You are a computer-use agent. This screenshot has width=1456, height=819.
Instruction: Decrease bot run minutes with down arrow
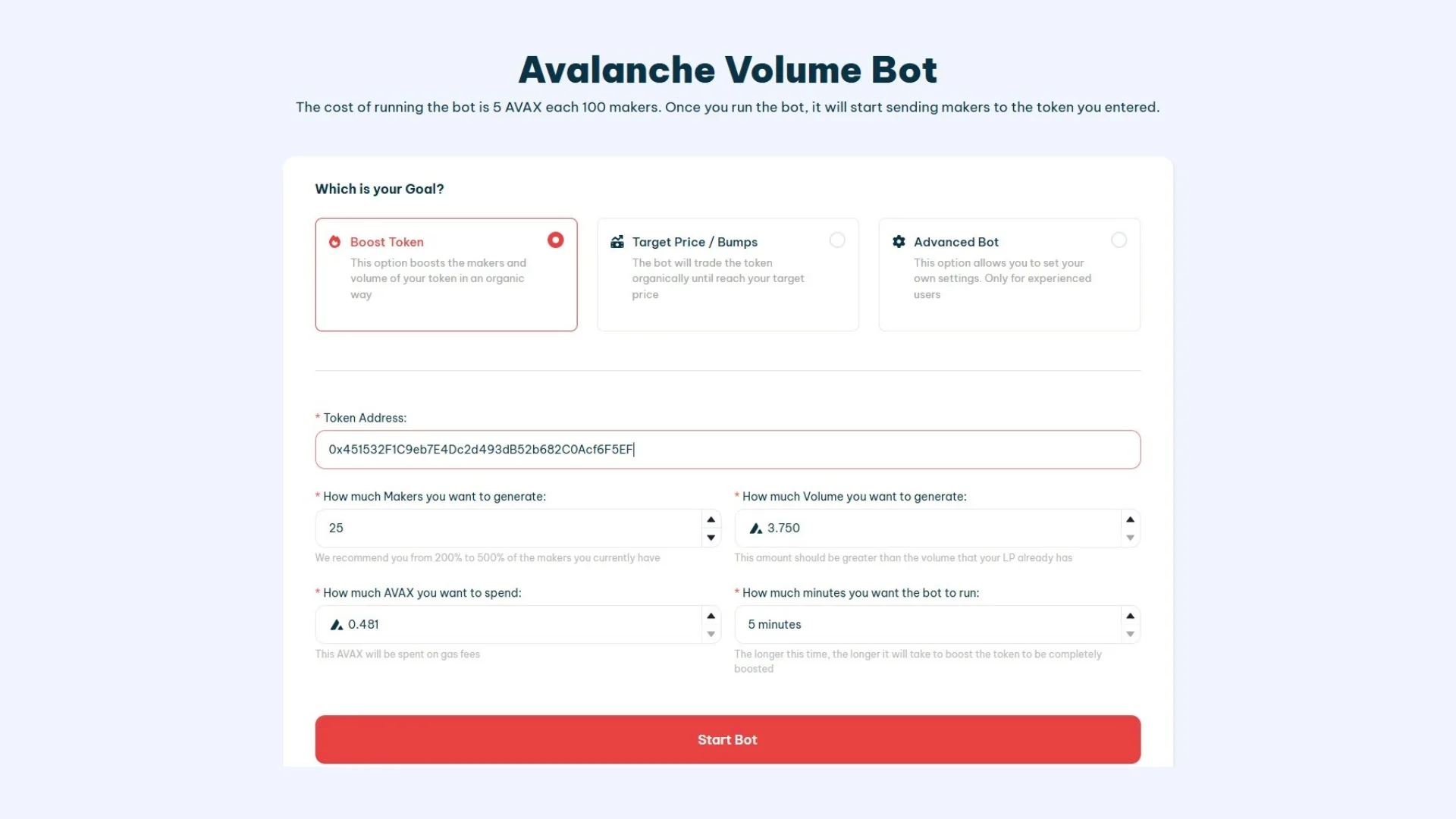coord(1131,634)
